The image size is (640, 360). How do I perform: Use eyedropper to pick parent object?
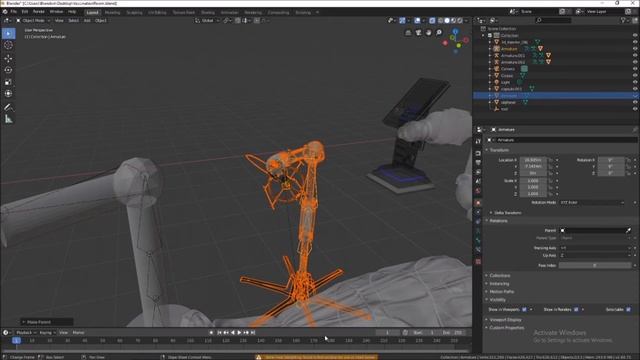click(629, 231)
